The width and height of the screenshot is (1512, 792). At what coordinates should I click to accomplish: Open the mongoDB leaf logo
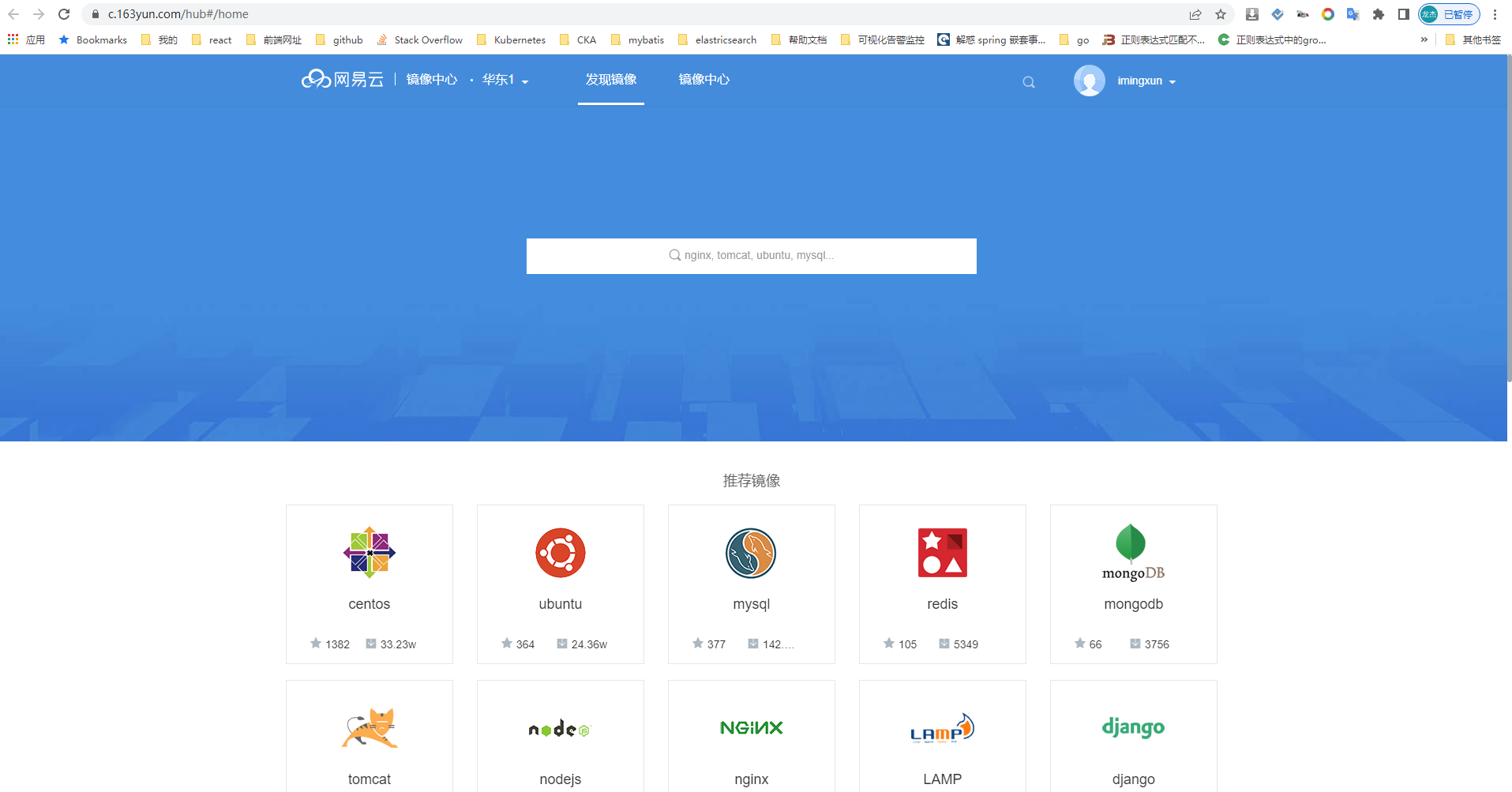tap(1134, 553)
